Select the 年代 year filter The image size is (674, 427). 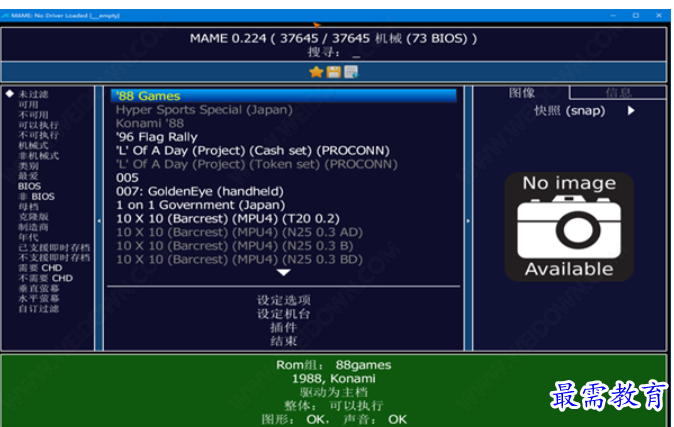[x=28, y=237]
